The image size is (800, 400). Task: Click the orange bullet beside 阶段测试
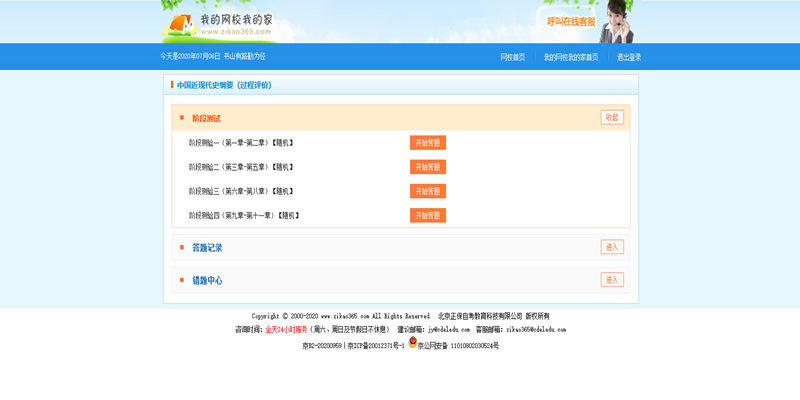(182, 118)
